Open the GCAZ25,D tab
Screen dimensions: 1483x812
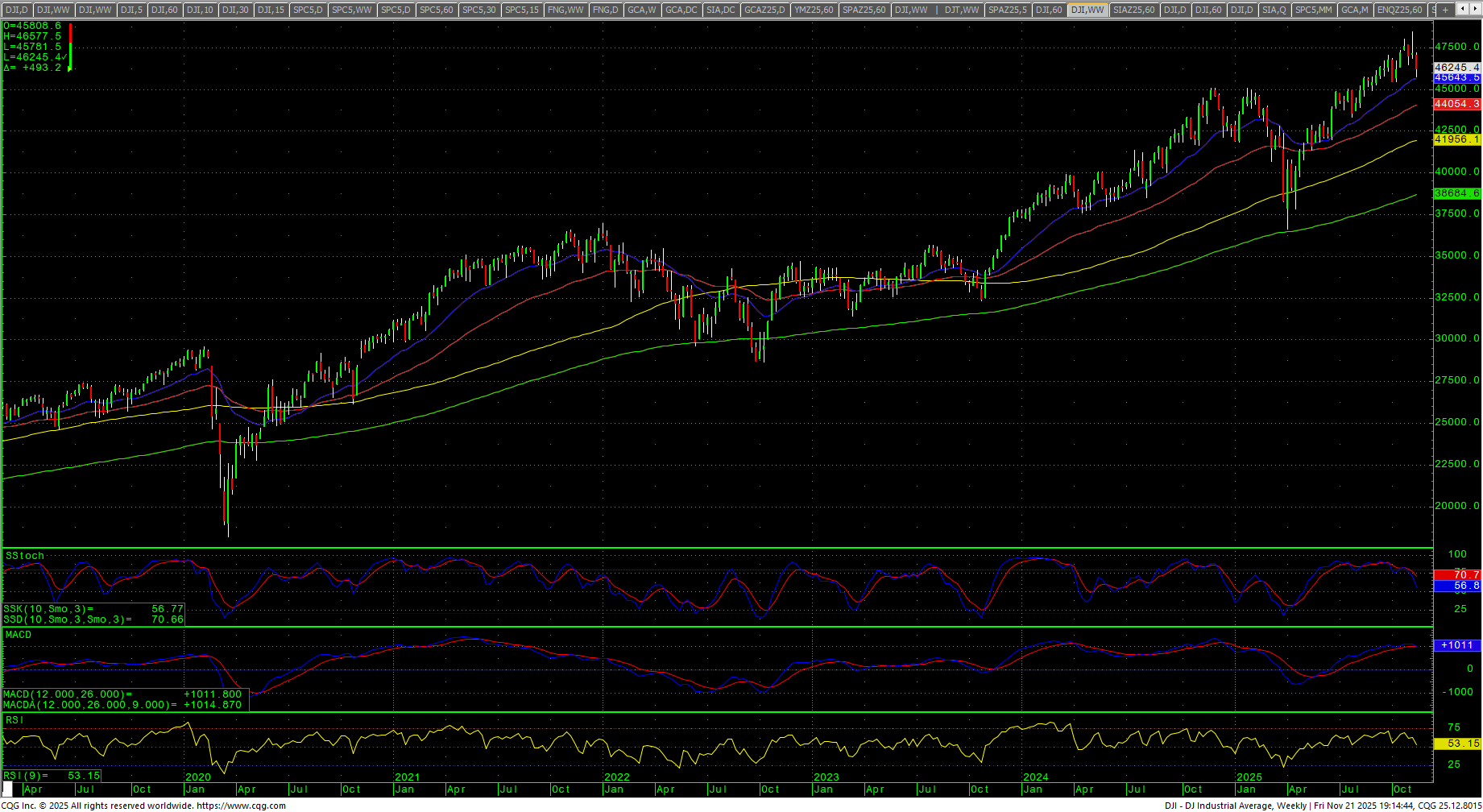(x=764, y=10)
